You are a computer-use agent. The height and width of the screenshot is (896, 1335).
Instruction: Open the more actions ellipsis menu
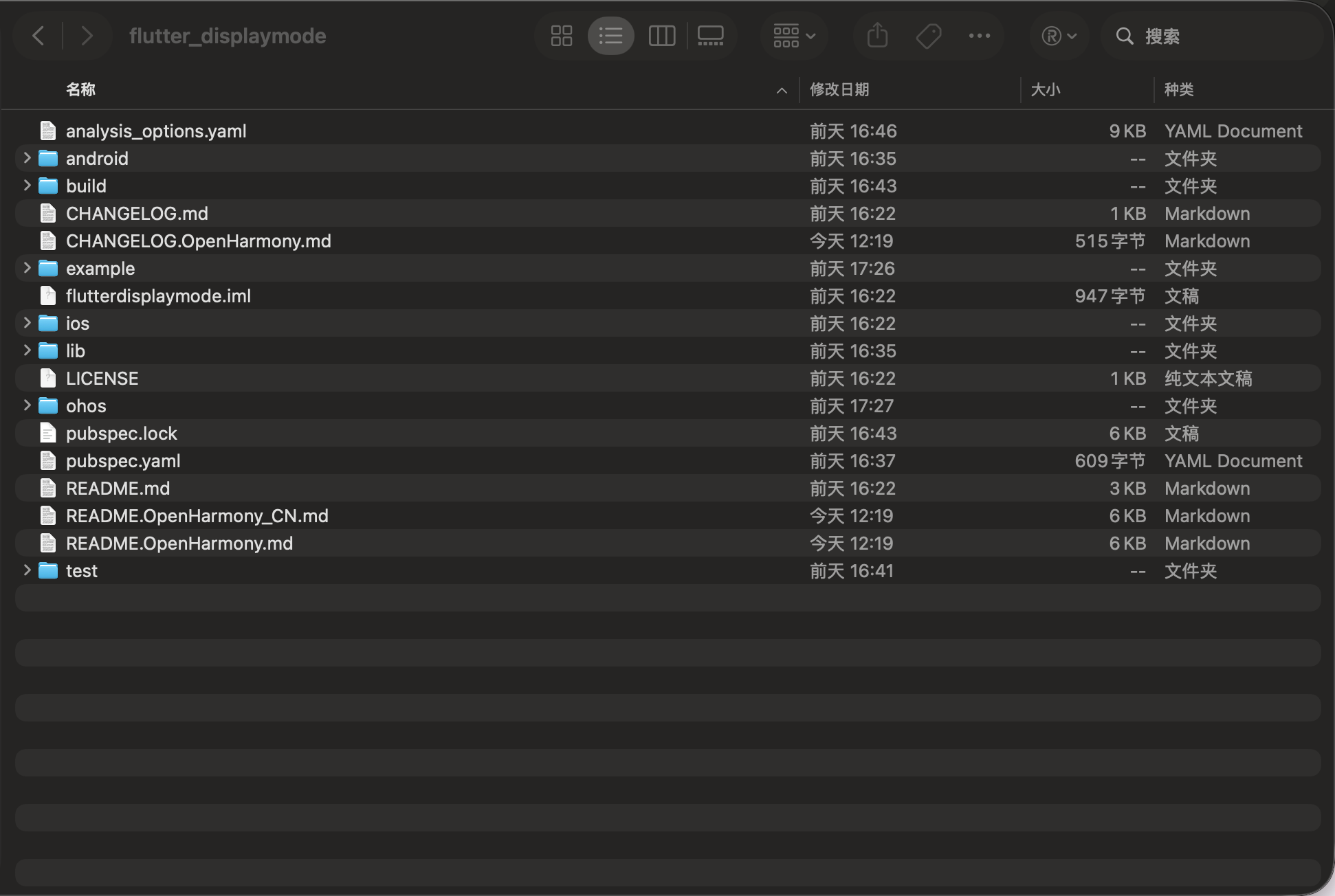tap(979, 36)
